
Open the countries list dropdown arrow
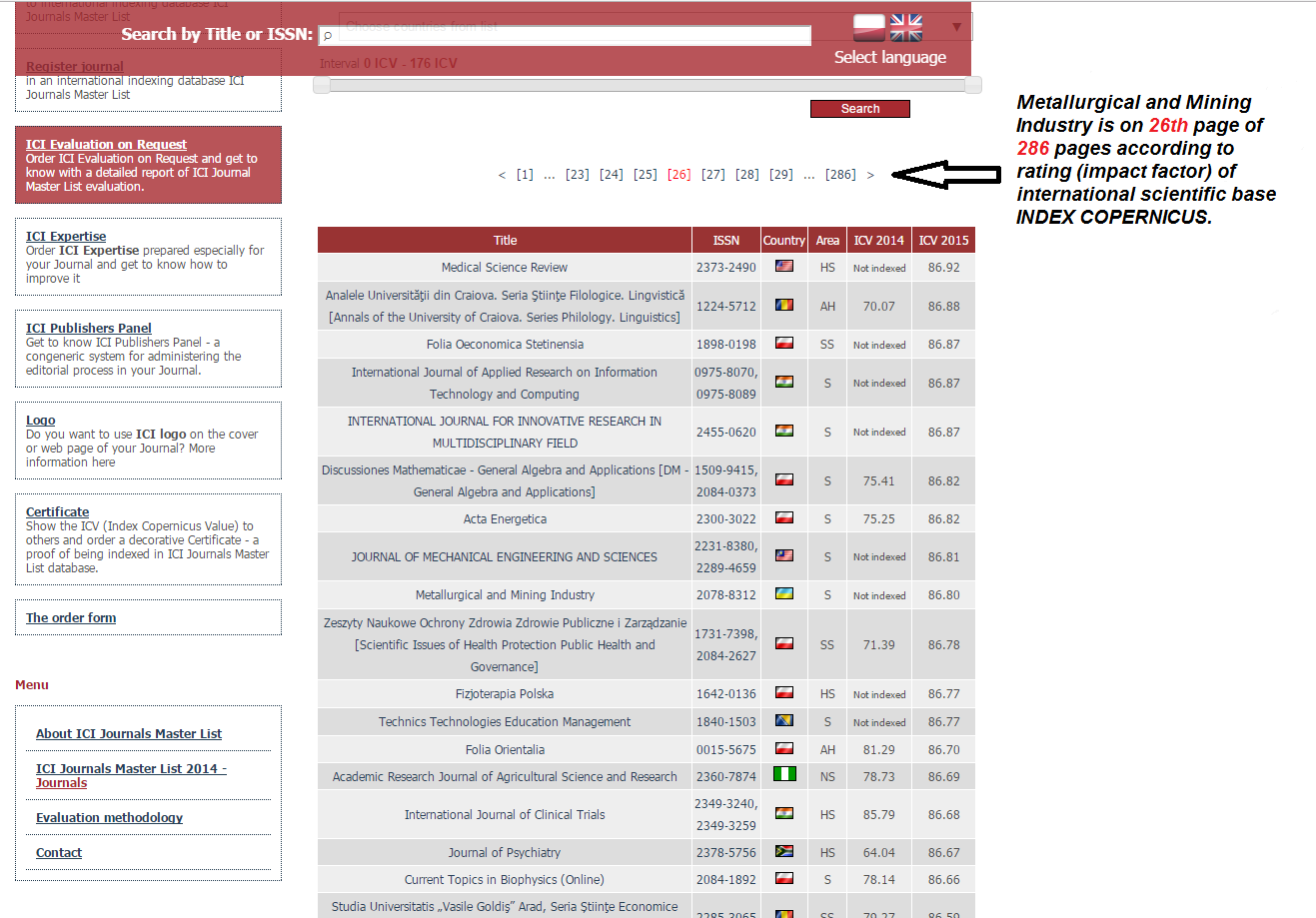[956, 27]
